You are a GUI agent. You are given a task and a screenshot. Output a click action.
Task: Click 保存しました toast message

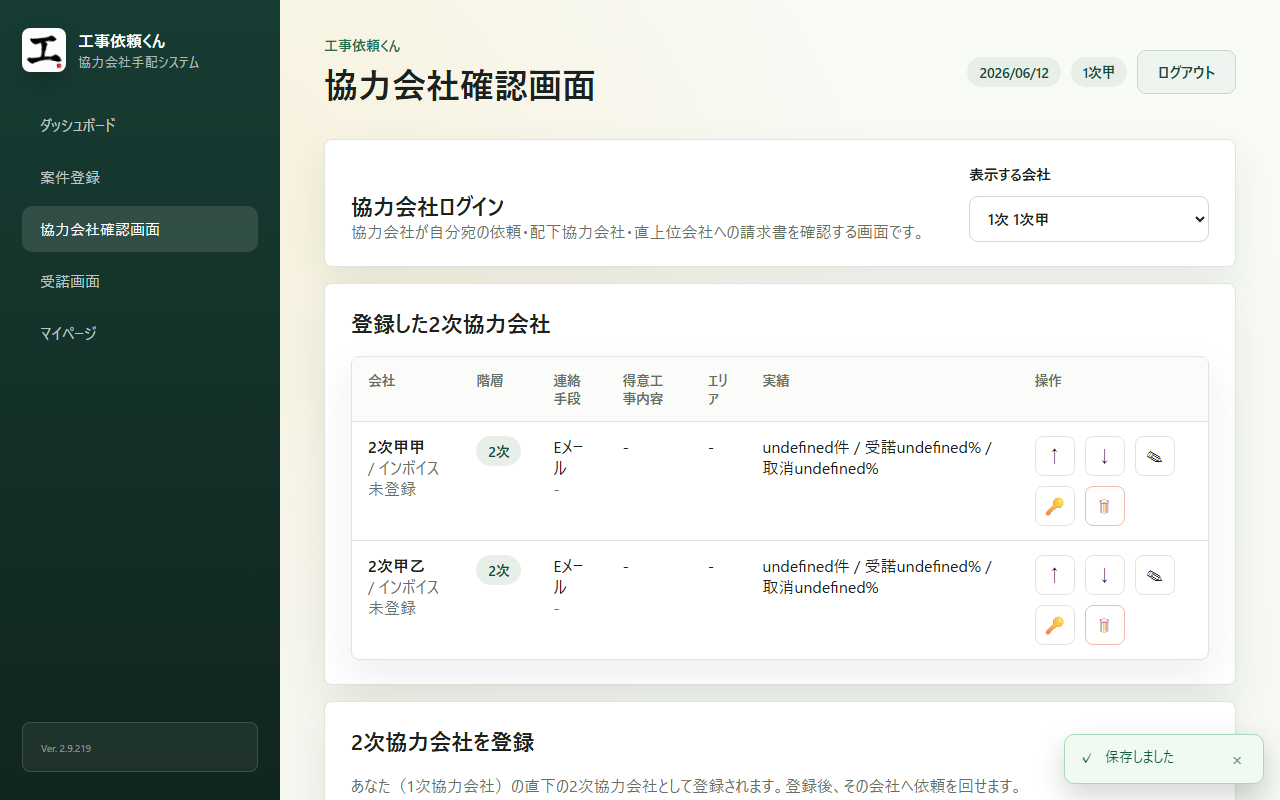click(x=1140, y=757)
